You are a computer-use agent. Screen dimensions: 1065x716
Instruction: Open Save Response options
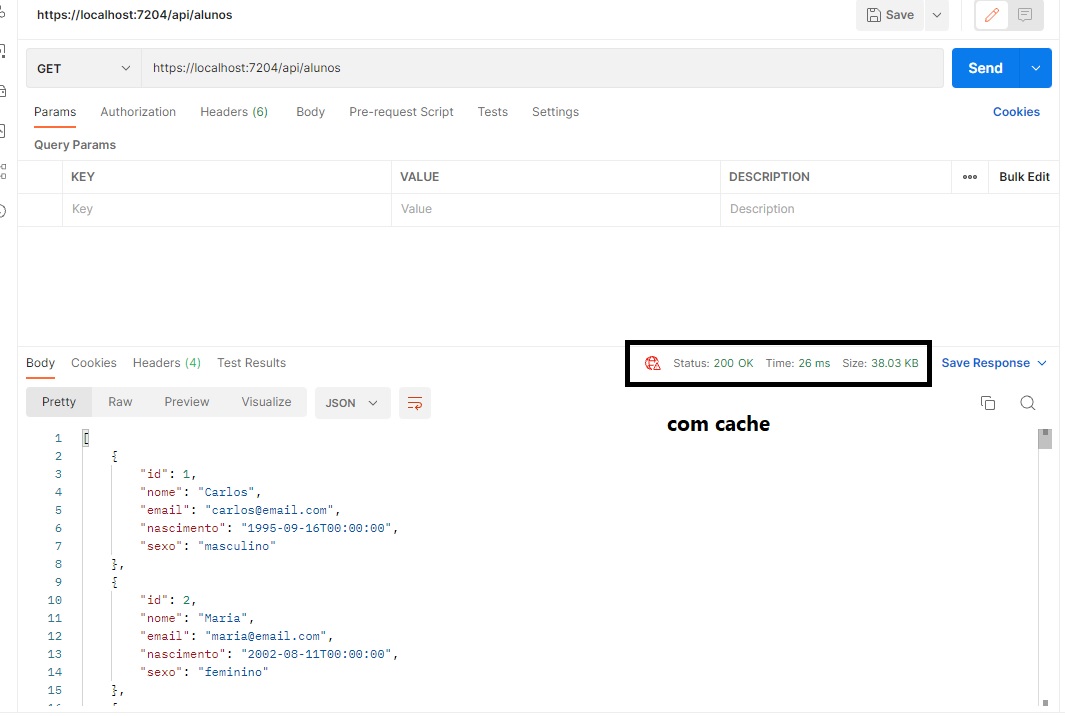pyautogui.click(x=994, y=363)
